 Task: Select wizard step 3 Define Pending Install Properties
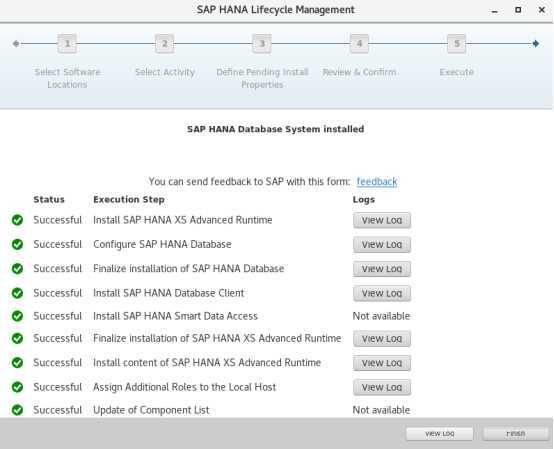262,44
